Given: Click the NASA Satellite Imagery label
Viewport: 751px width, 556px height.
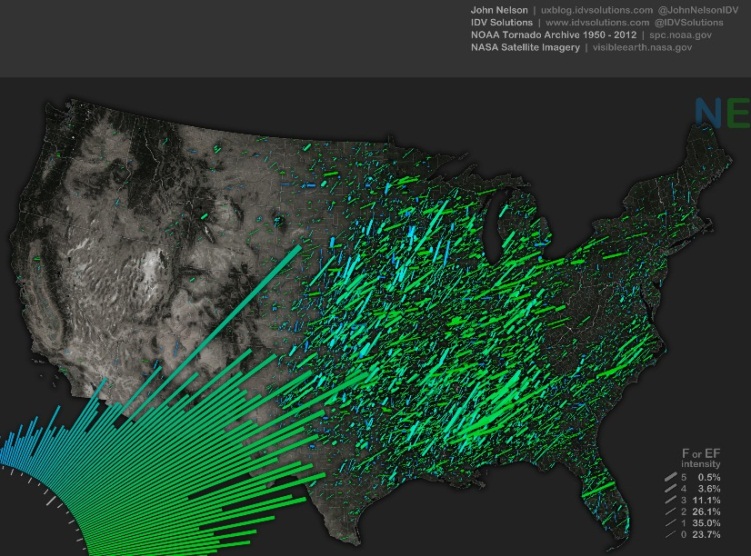Looking at the screenshot, I should pyautogui.click(x=526, y=48).
